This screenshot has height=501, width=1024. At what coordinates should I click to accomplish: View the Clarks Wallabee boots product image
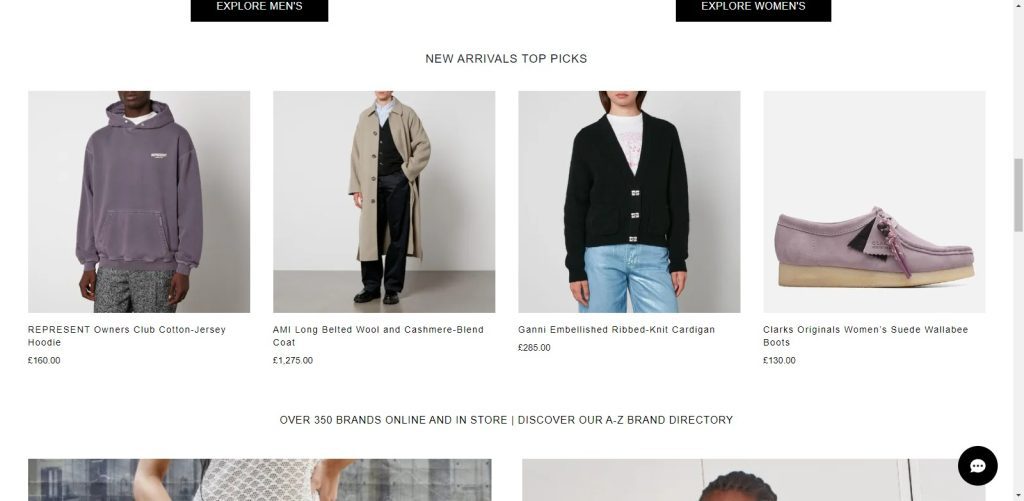tap(874, 202)
